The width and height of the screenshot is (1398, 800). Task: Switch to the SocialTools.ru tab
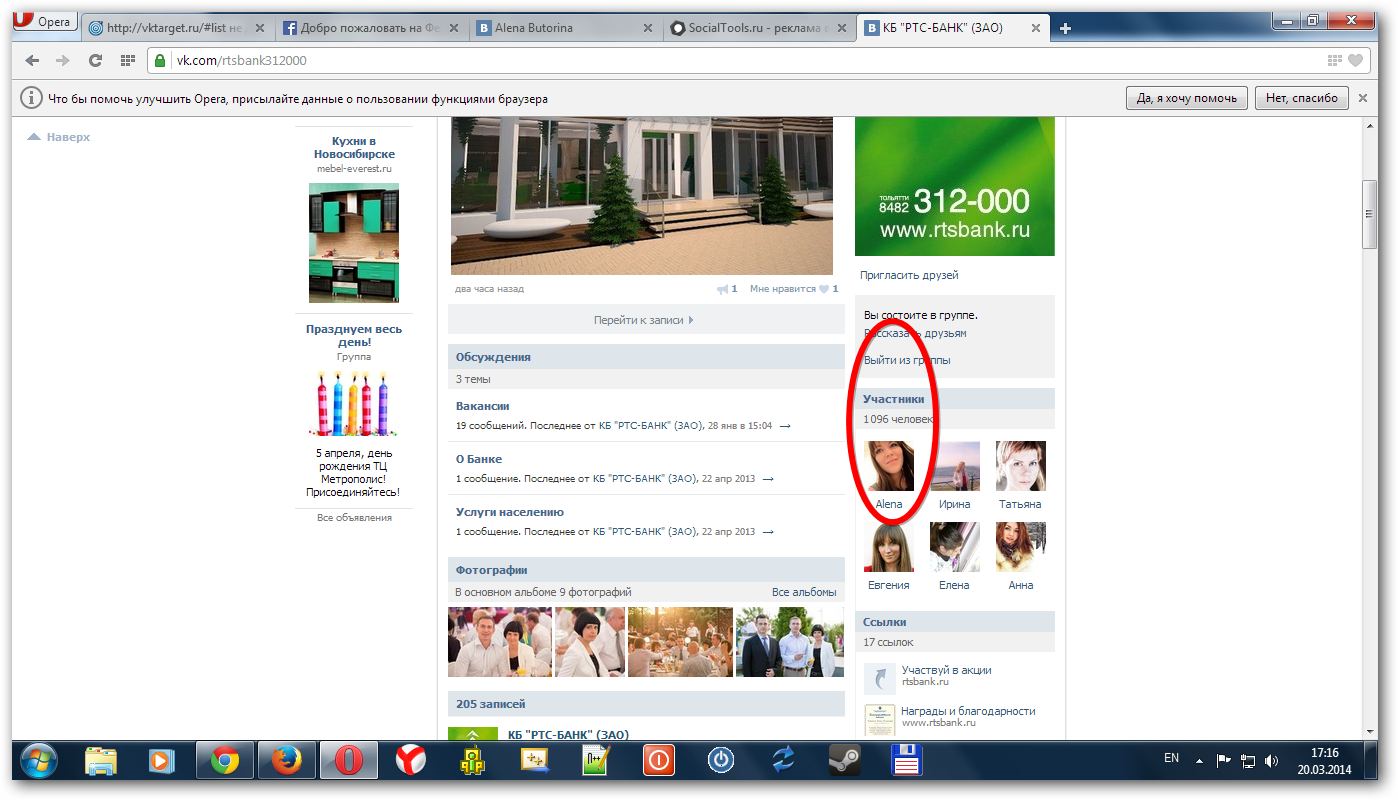coord(760,28)
